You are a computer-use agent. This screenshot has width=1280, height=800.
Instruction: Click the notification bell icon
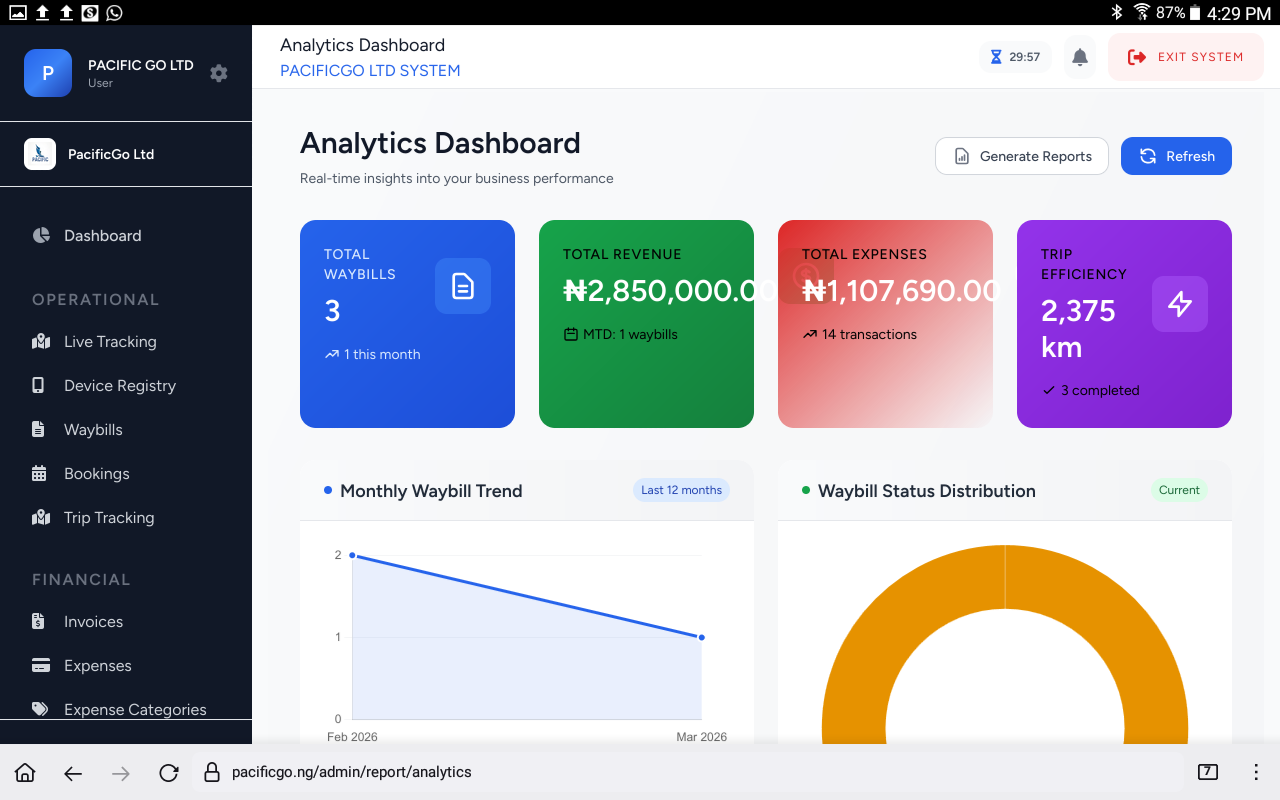pyautogui.click(x=1079, y=57)
